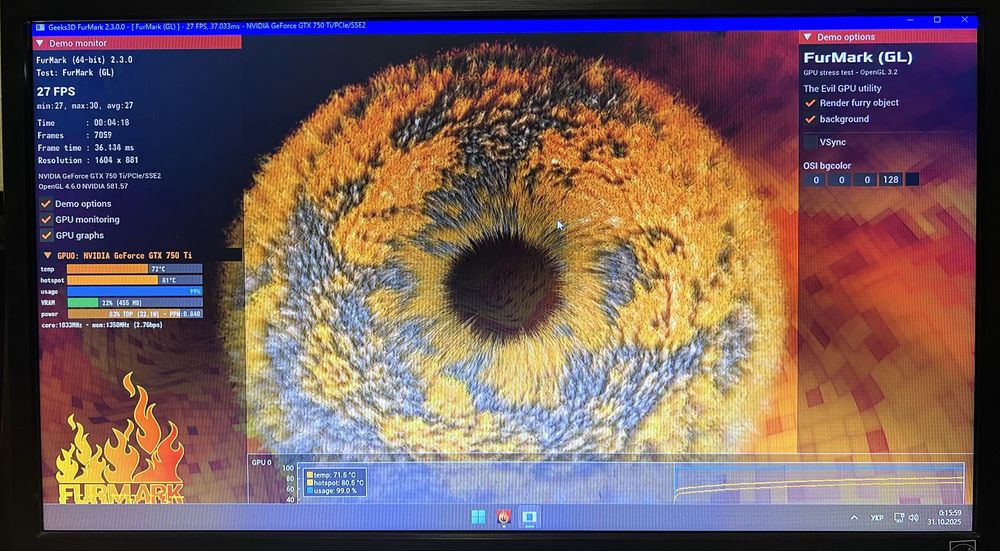Click the Frame time 36.134 ms row
The height and width of the screenshot is (551, 1000).
86,147
